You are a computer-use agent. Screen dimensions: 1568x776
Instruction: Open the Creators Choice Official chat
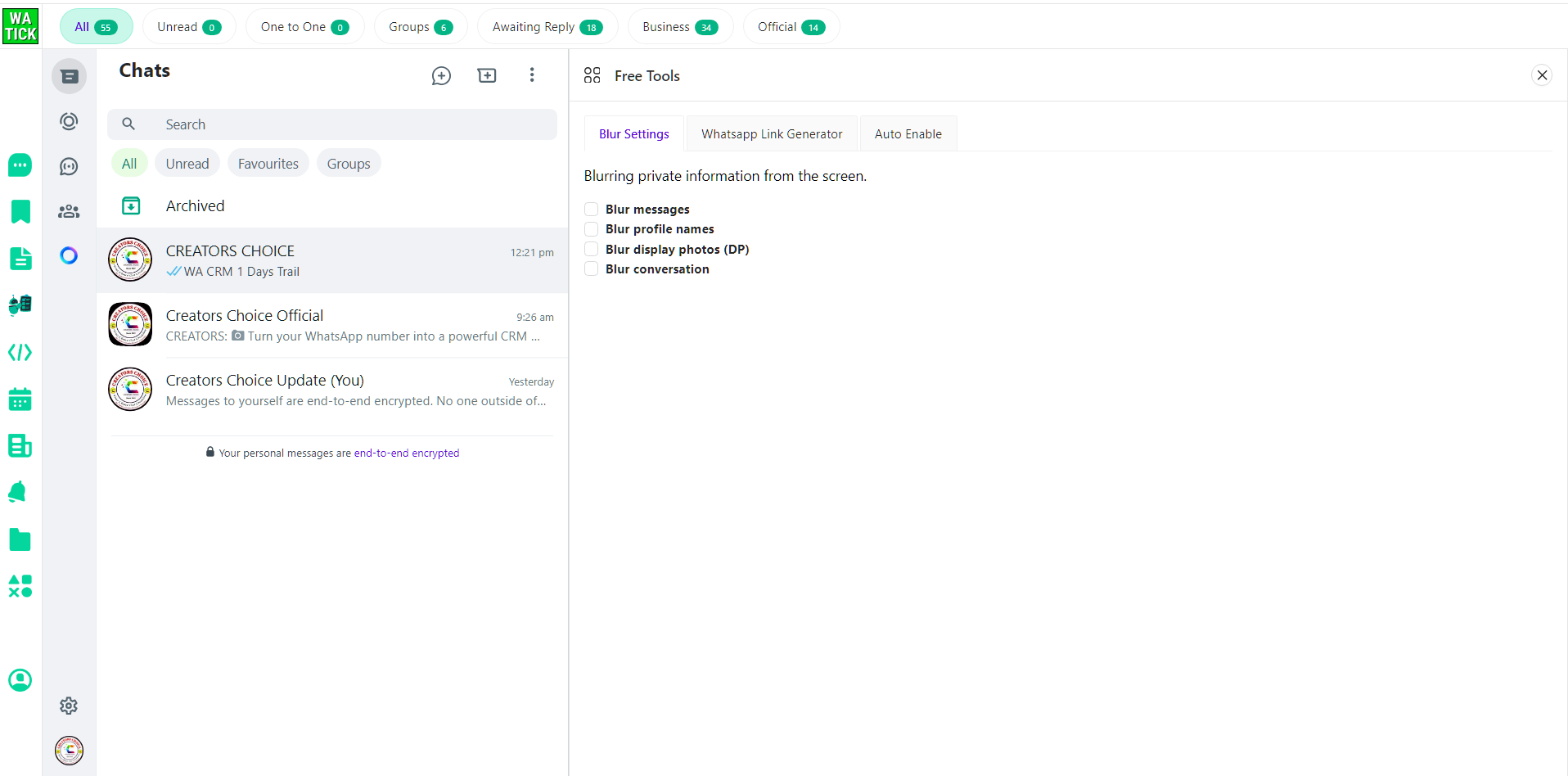pyautogui.click(x=332, y=325)
